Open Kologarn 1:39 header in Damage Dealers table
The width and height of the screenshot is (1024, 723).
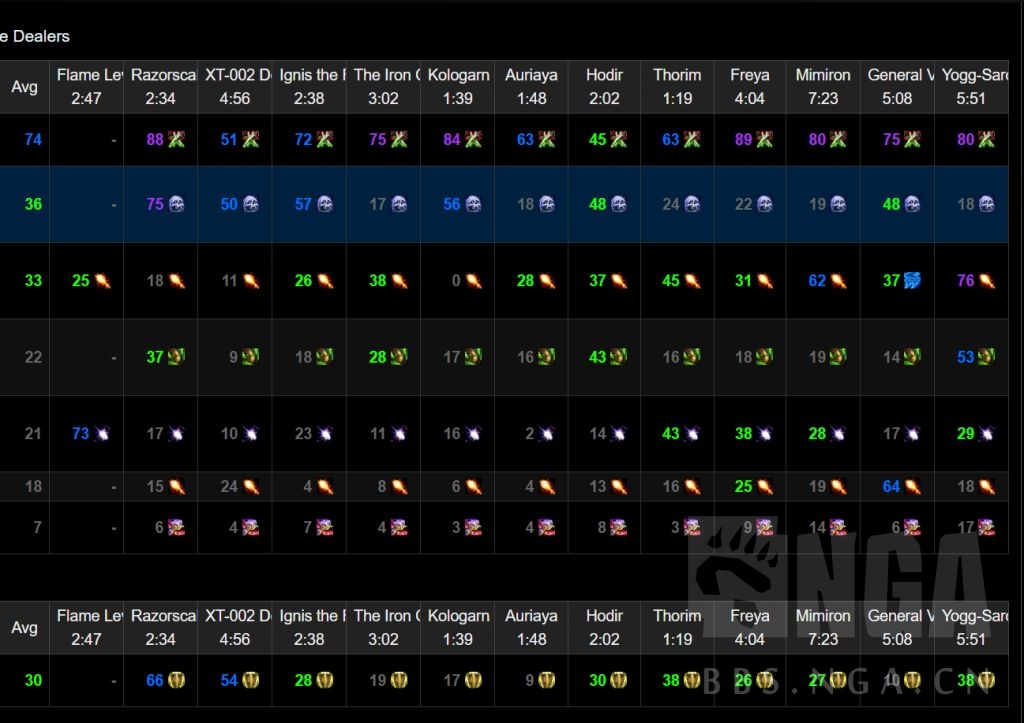[x=458, y=87]
